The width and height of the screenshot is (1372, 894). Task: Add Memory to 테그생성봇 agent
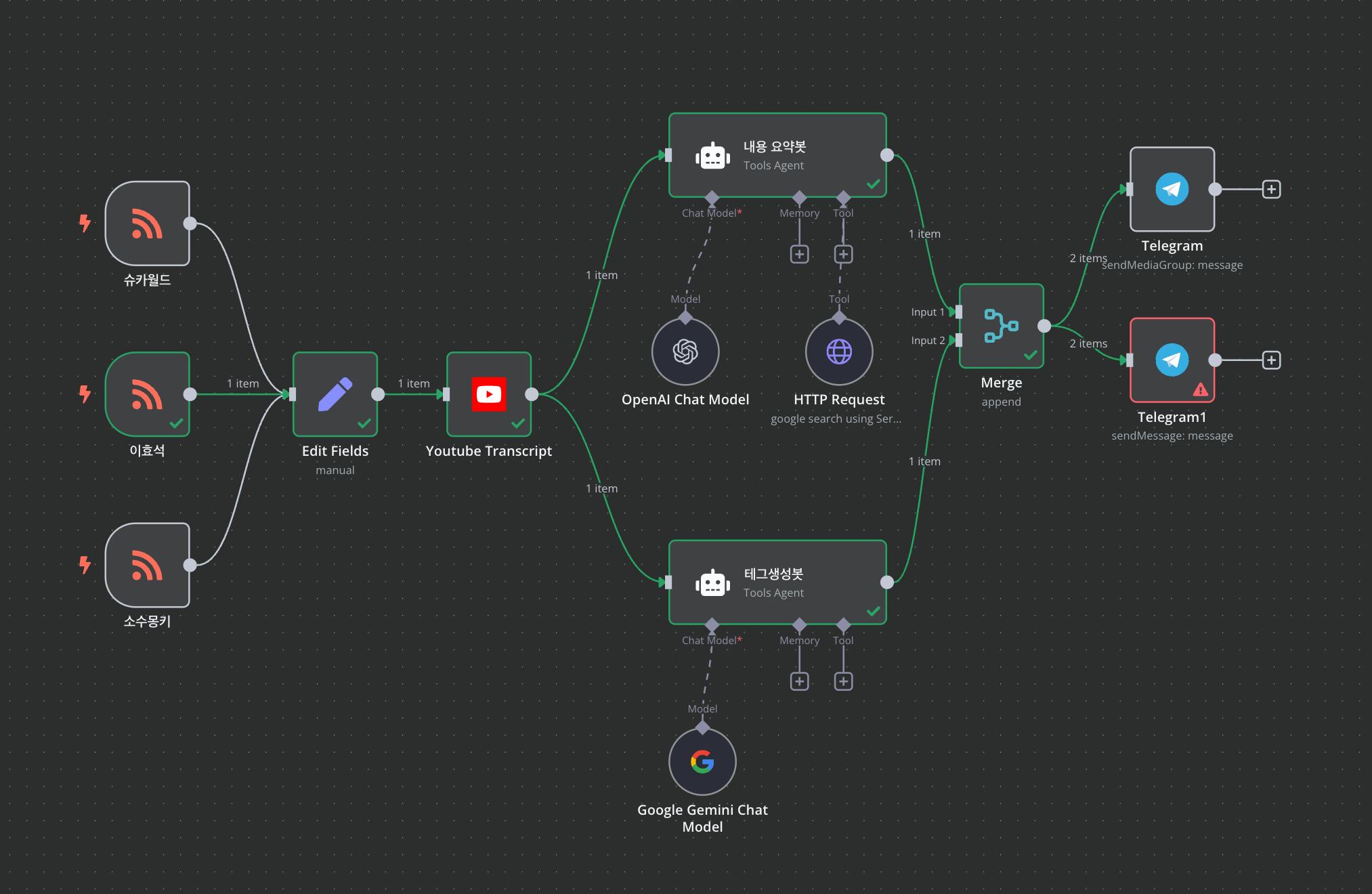[799, 681]
